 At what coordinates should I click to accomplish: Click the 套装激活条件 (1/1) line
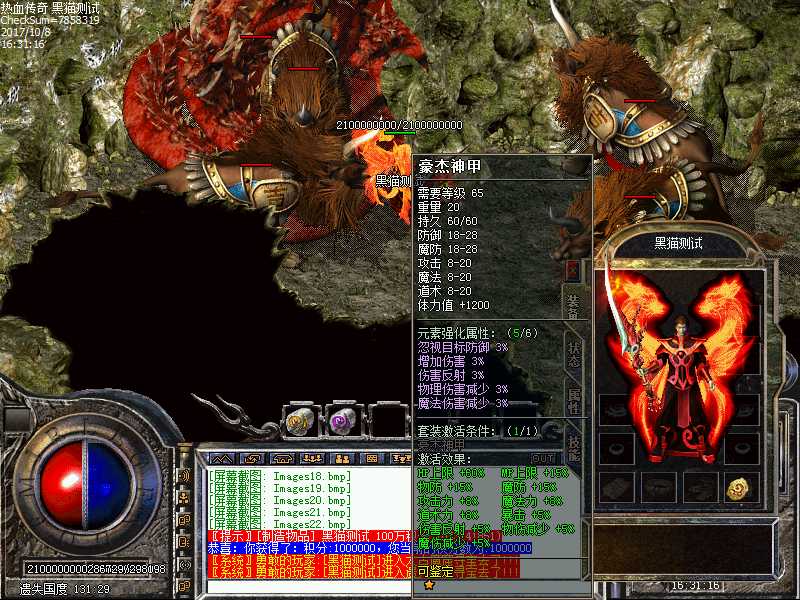point(478,431)
